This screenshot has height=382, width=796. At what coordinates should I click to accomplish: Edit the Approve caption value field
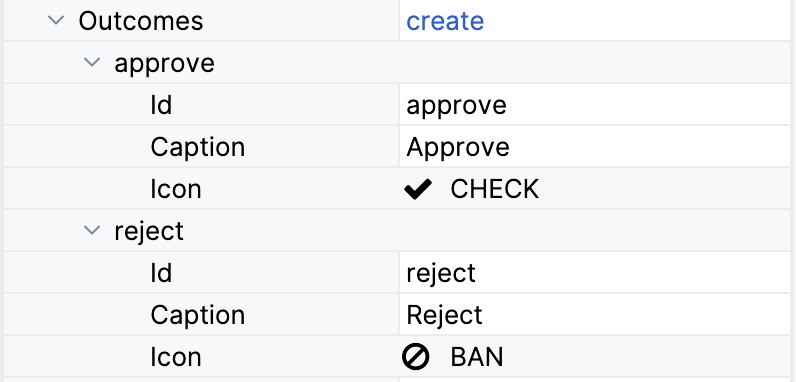click(594, 147)
